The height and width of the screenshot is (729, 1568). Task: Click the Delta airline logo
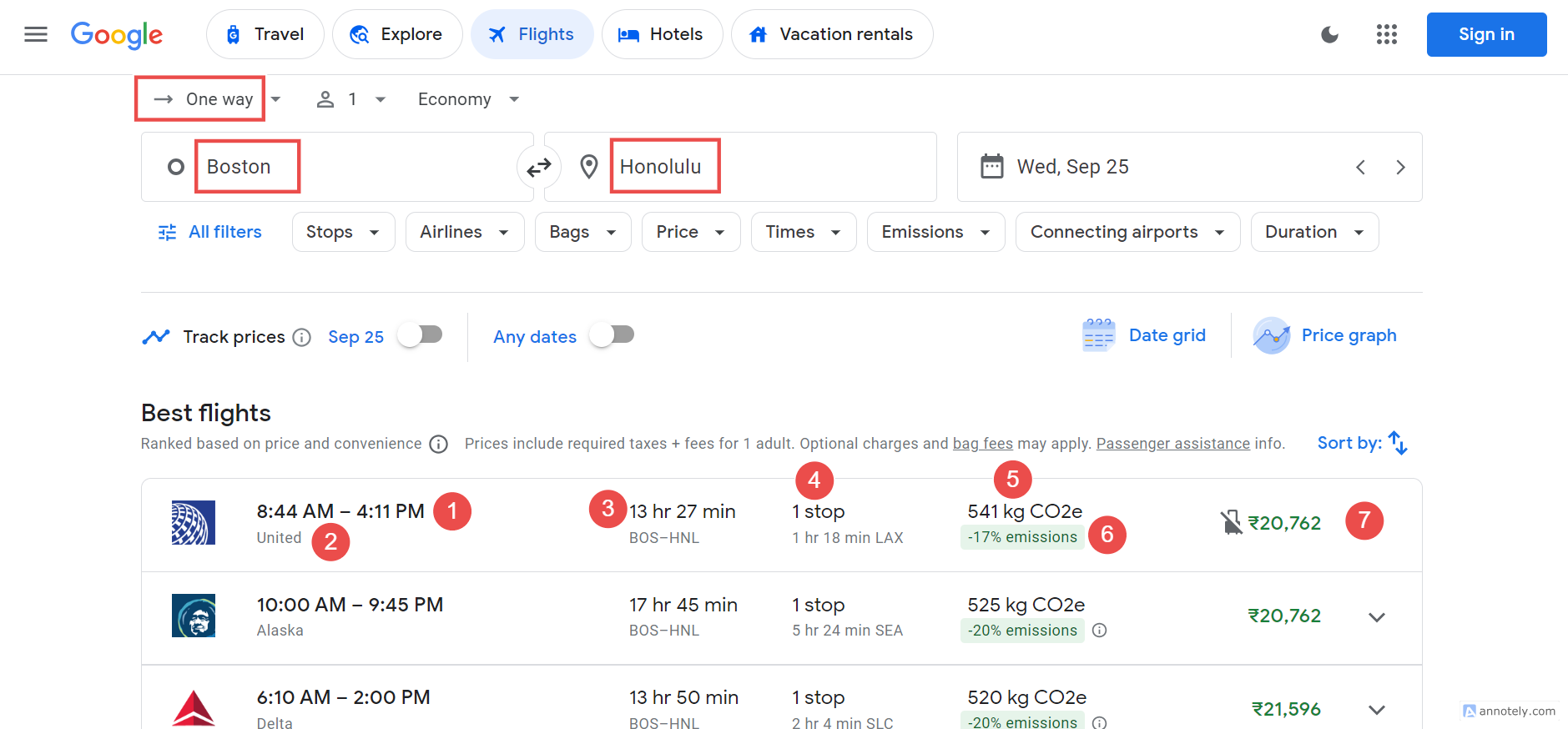(x=194, y=708)
